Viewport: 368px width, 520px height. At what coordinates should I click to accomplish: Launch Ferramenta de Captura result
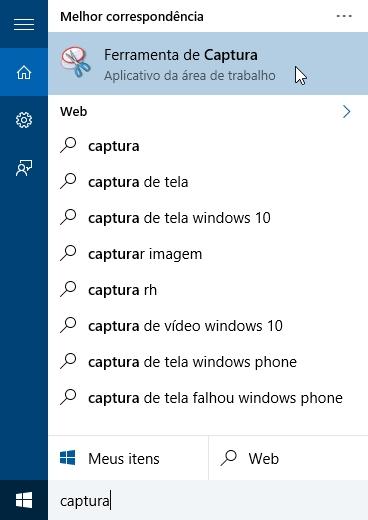[x=208, y=64]
